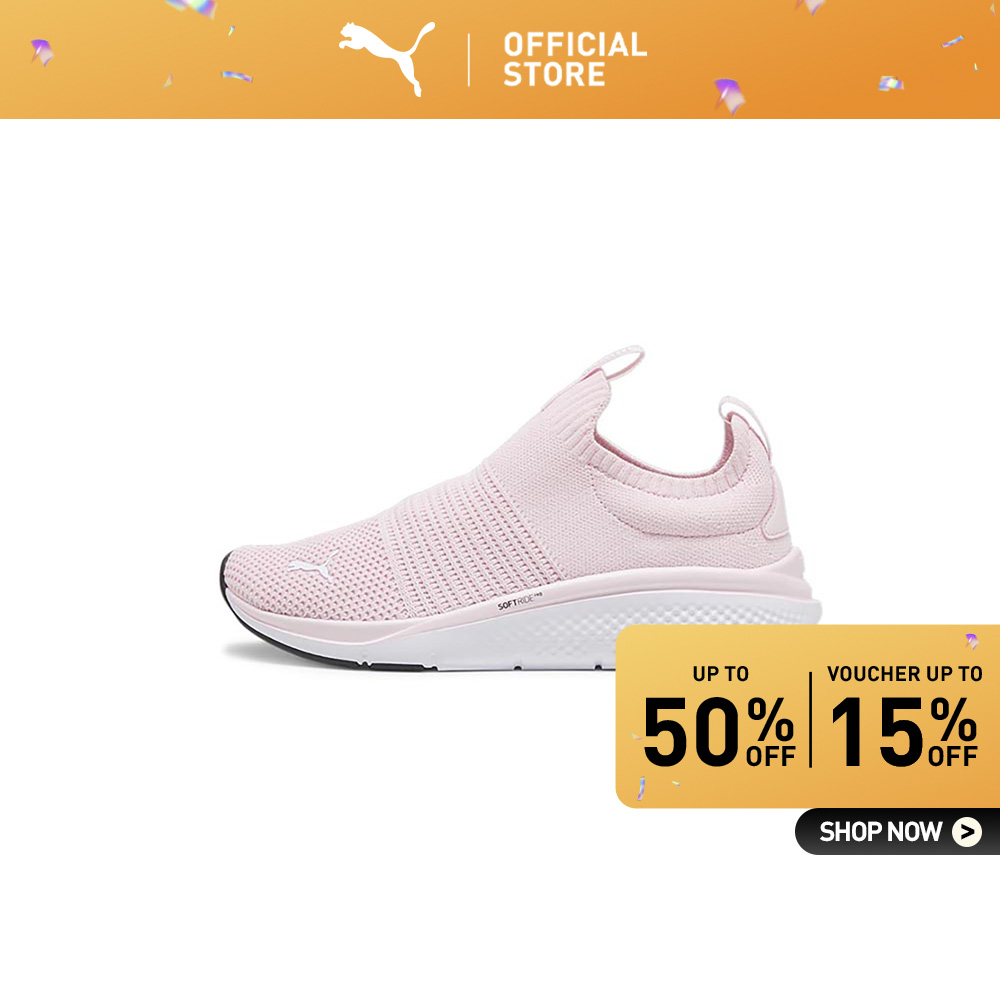Screen dimensions: 1000x1000
Task: Click the shoe's tongue pull loop
Action: click(x=615, y=365)
